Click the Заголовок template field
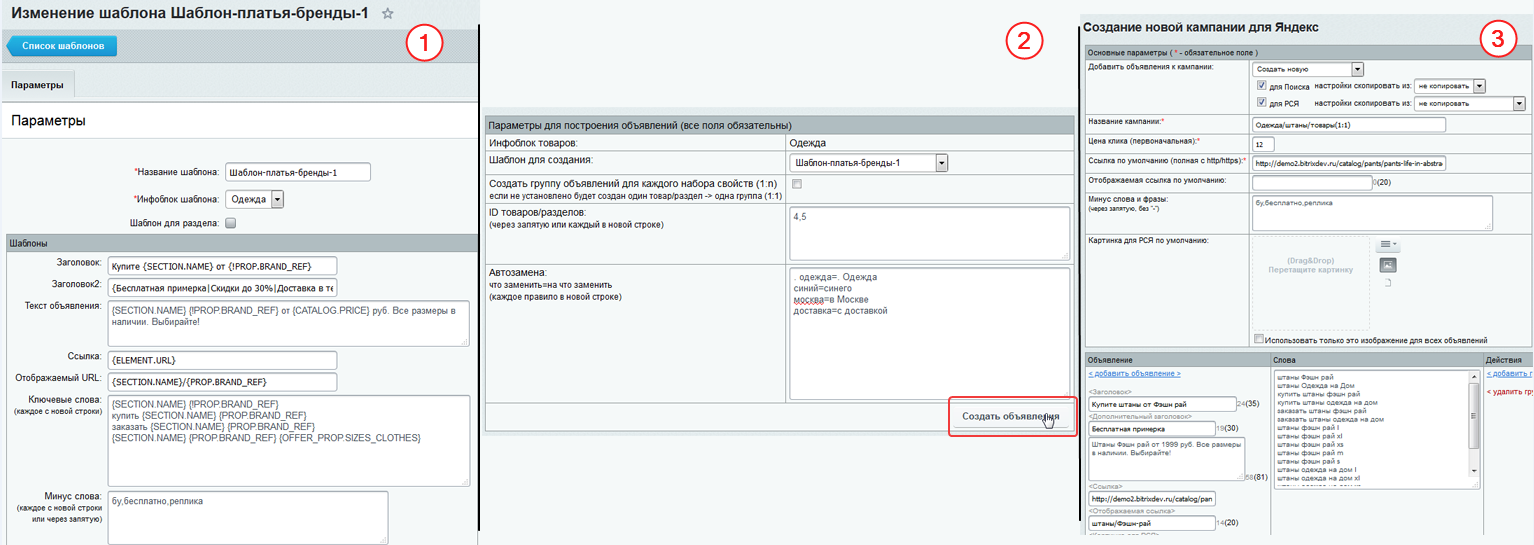 [224, 265]
